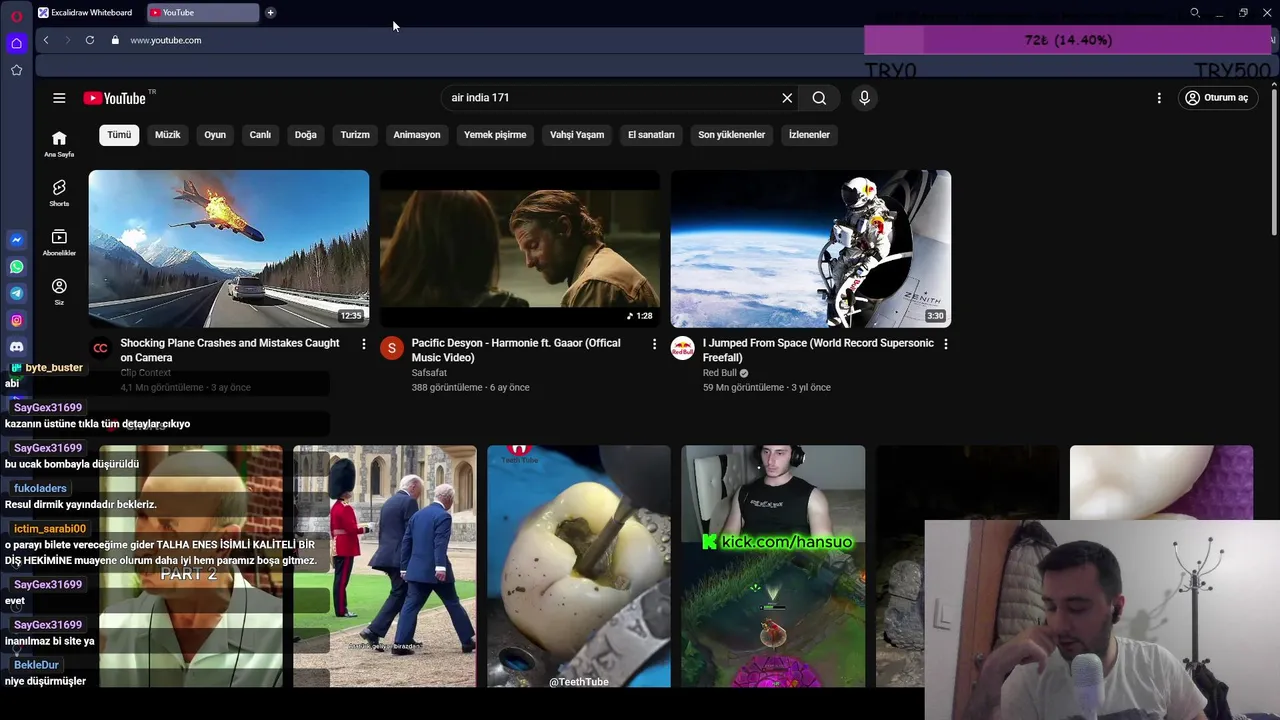Select the Doğa filter chip

click(306, 135)
